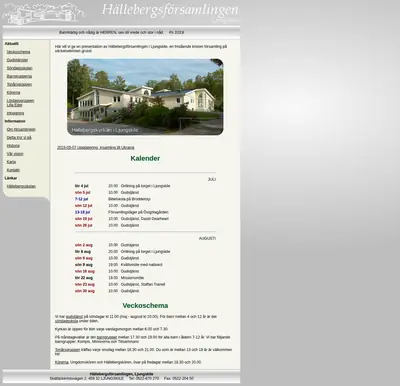Click the 'lör 8 aug' calendar date
The width and height of the screenshot is (400, 386).
tap(83, 252)
